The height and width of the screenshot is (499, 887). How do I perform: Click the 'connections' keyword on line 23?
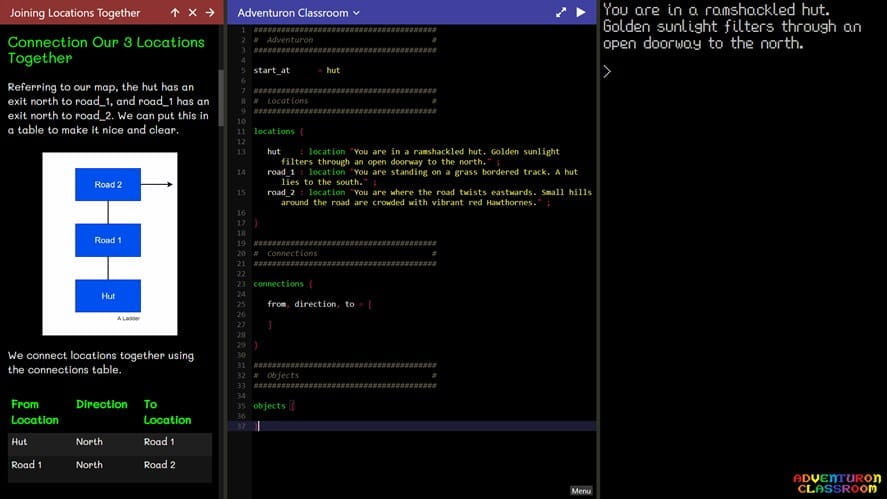click(x=277, y=284)
